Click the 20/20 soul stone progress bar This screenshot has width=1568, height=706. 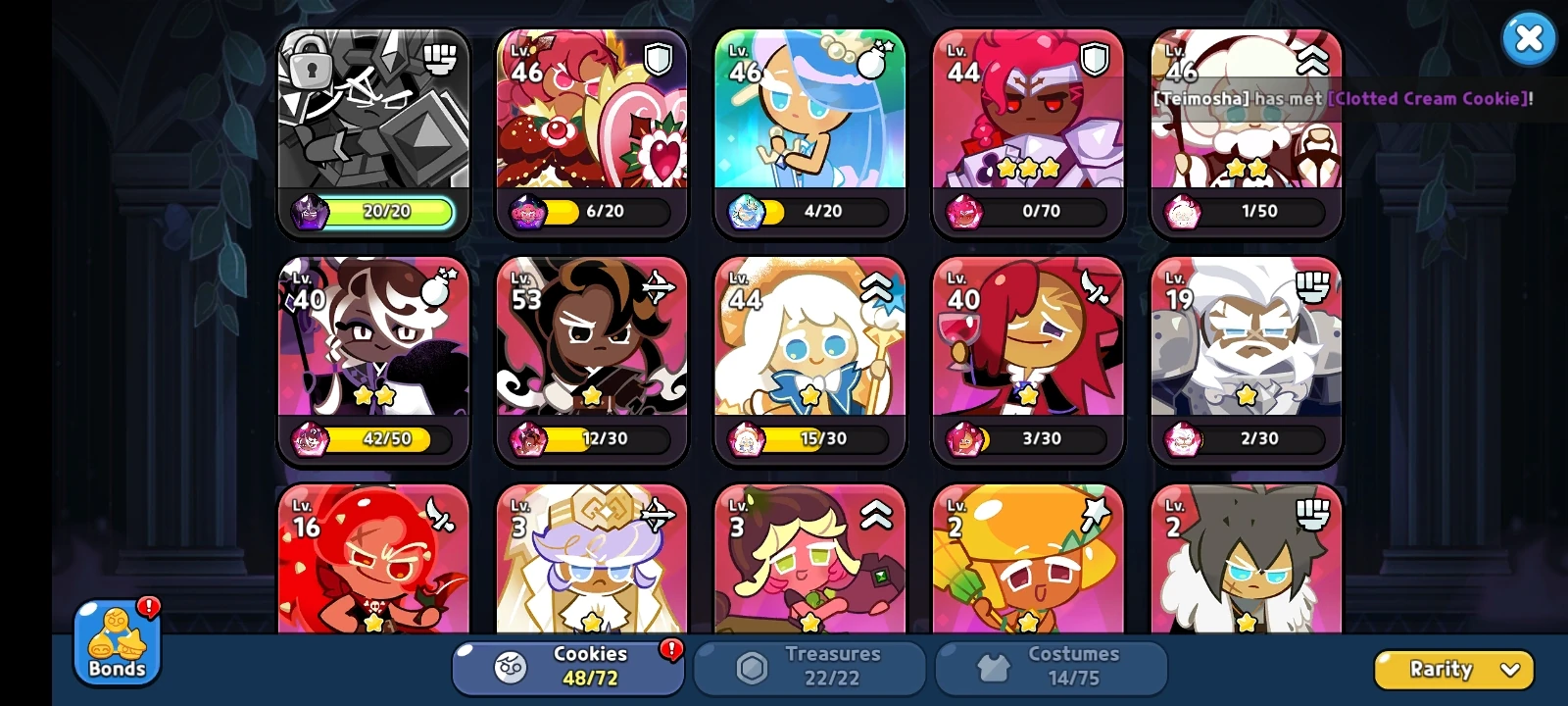pos(386,212)
